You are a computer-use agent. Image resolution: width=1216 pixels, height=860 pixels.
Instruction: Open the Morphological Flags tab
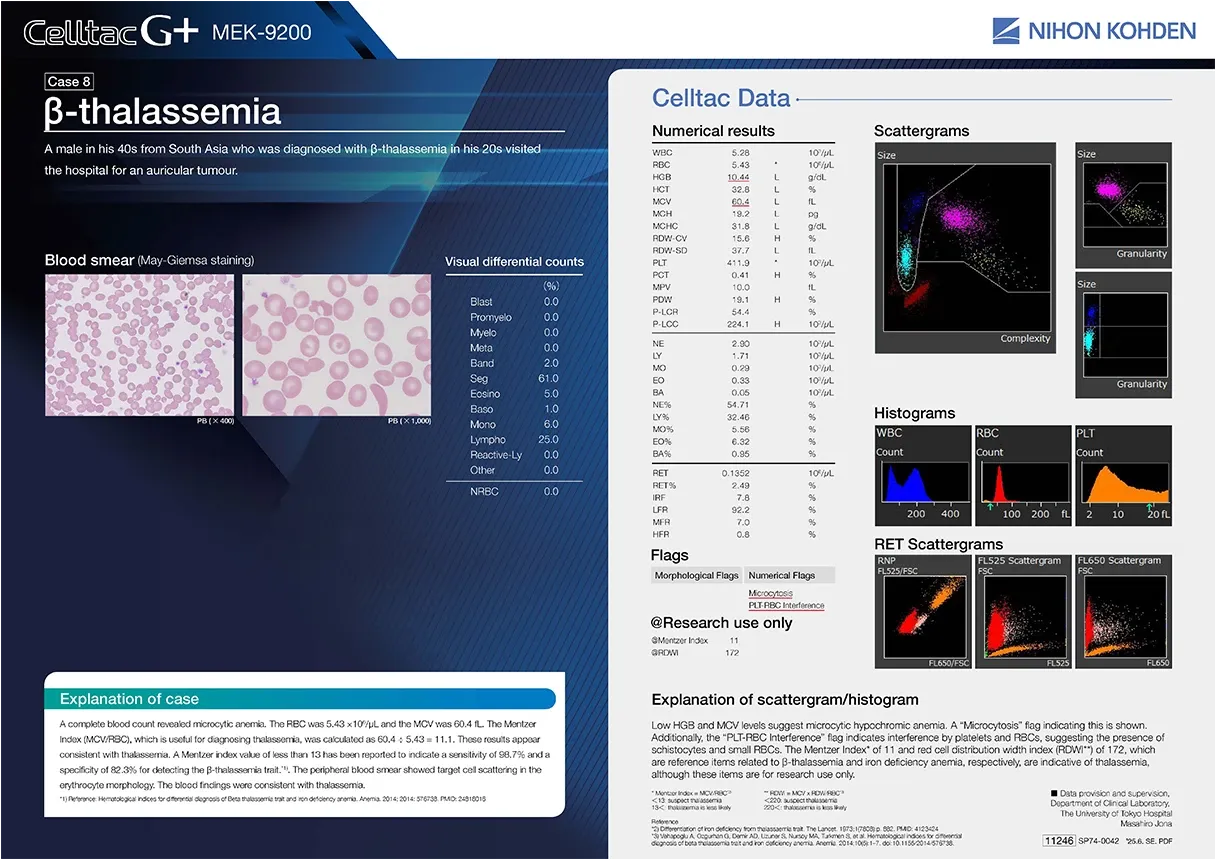click(696, 575)
